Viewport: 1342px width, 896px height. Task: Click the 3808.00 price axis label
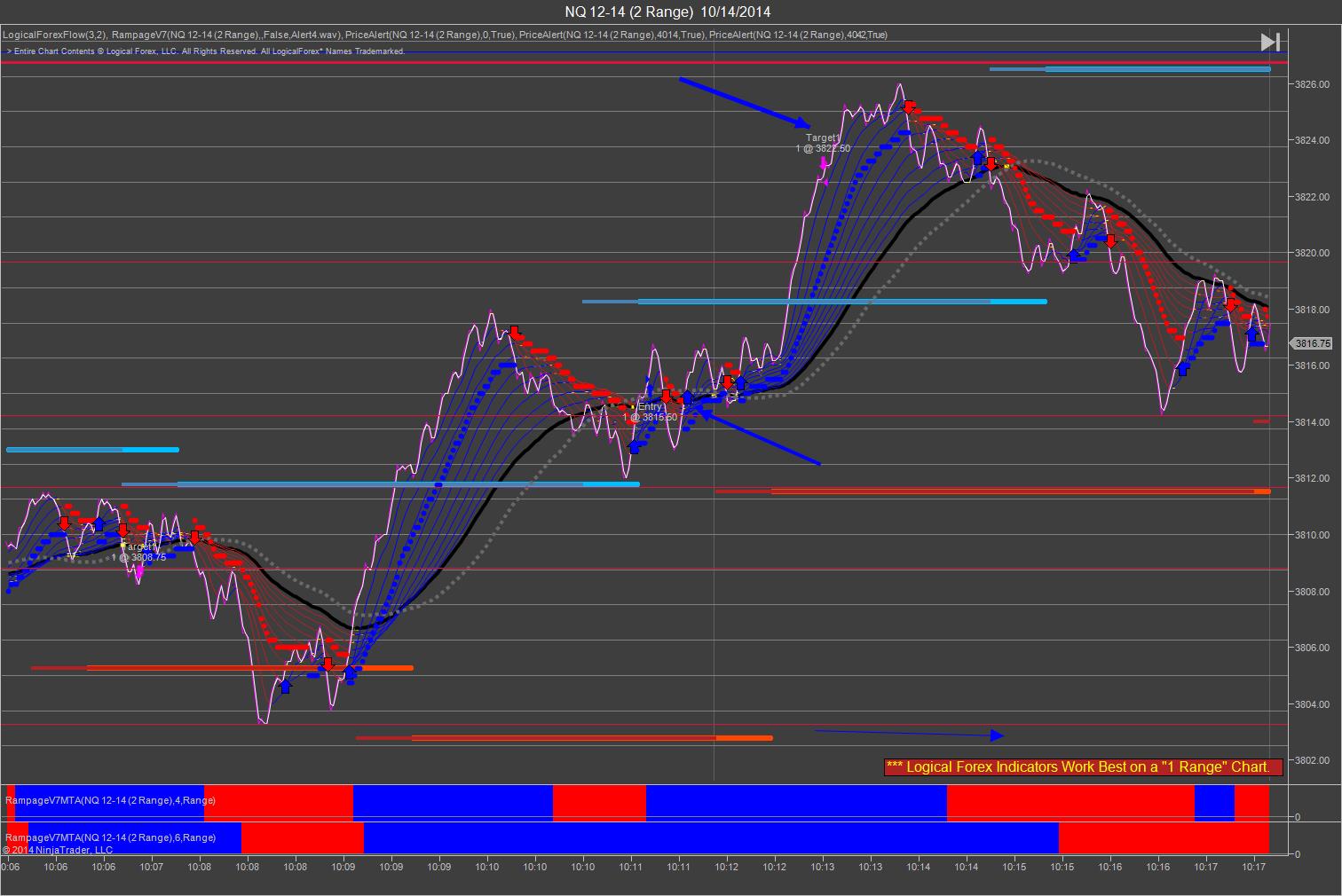tap(1312, 592)
